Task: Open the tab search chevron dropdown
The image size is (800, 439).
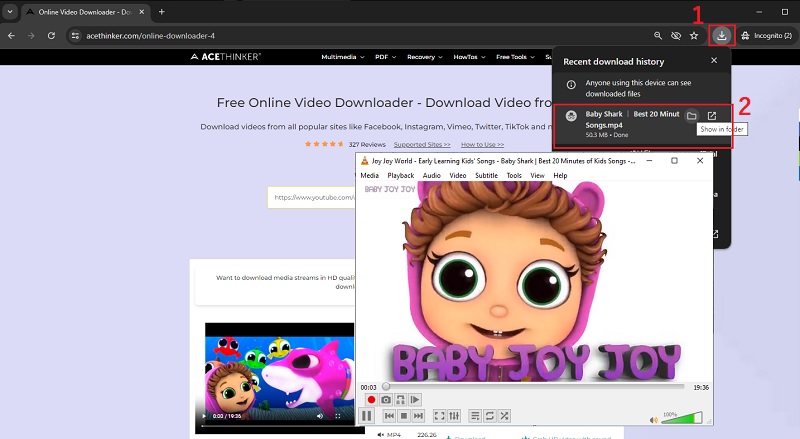Action: [x=10, y=12]
